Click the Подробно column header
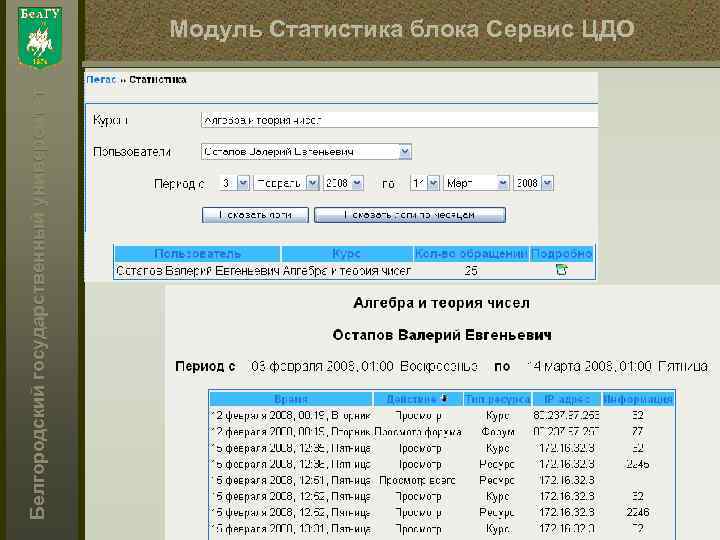 coord(562,253)
